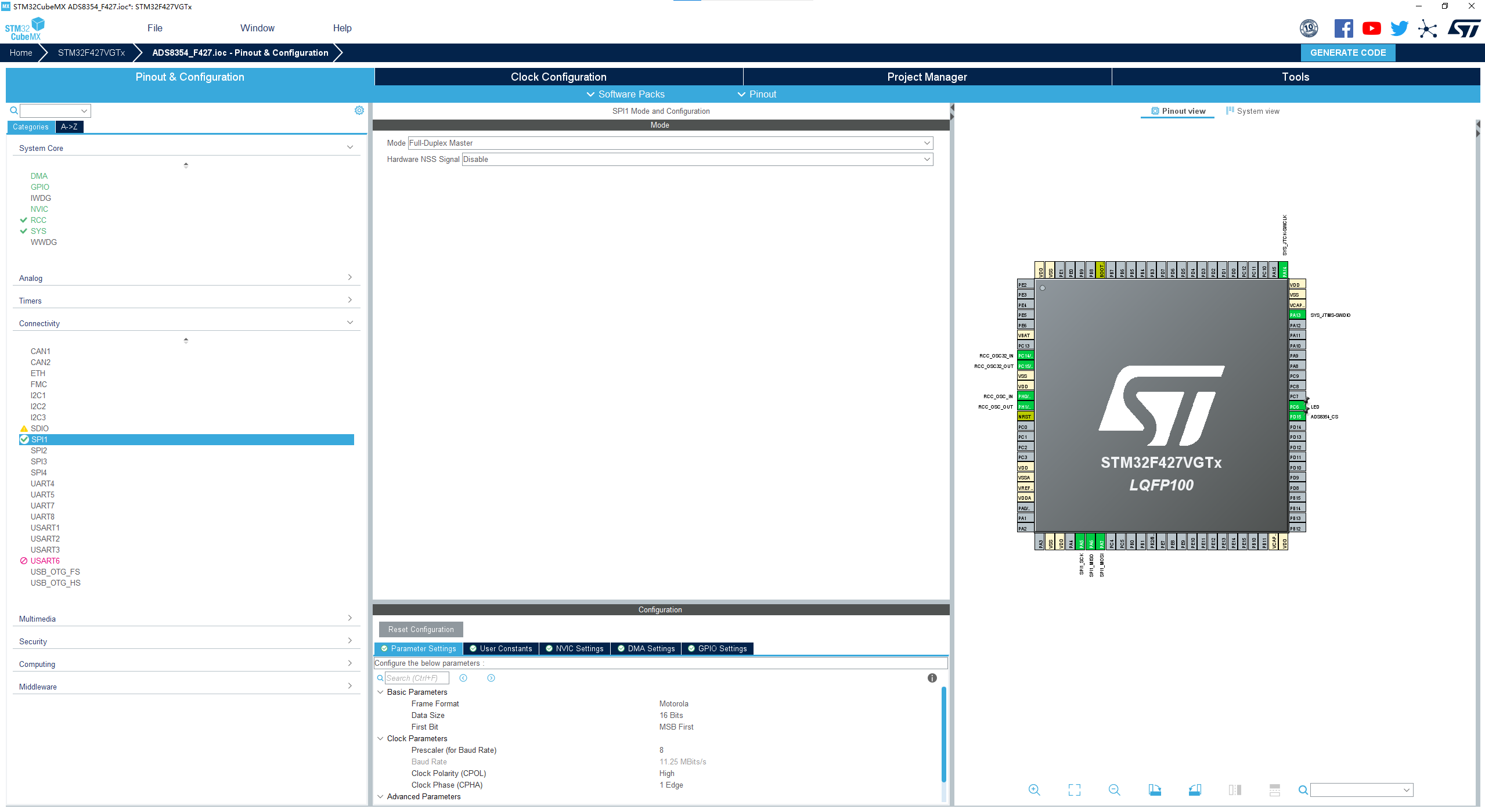This screenshot has width=1485, height=812.
Task: Flip the chip view vertically
Action: pyautogui.click(x=1275, y=790)
